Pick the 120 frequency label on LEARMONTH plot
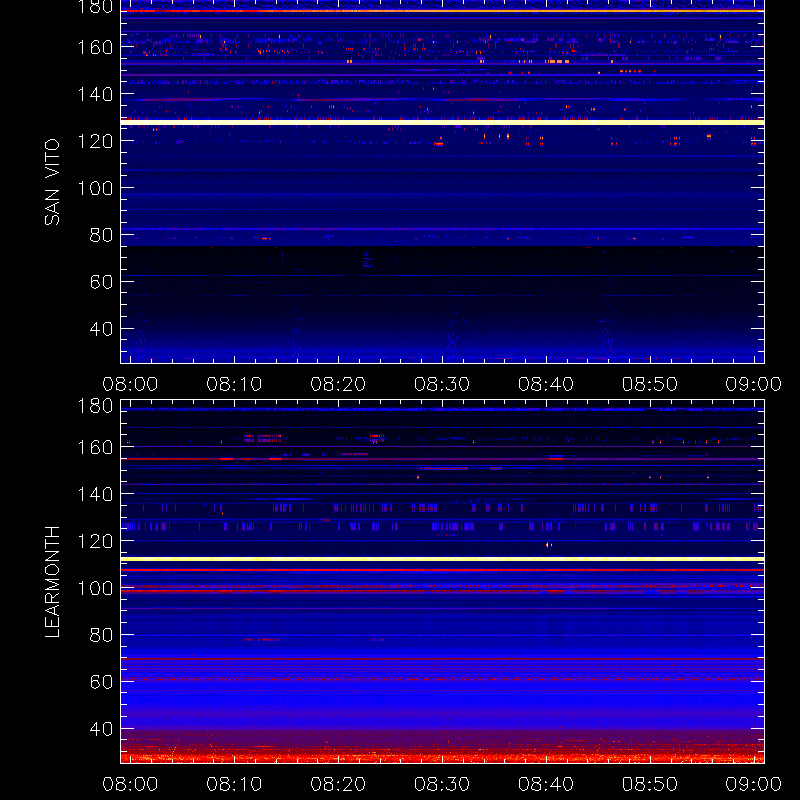Image resolution: width=800 pixels, height=800 pixels. click(95, 541)
